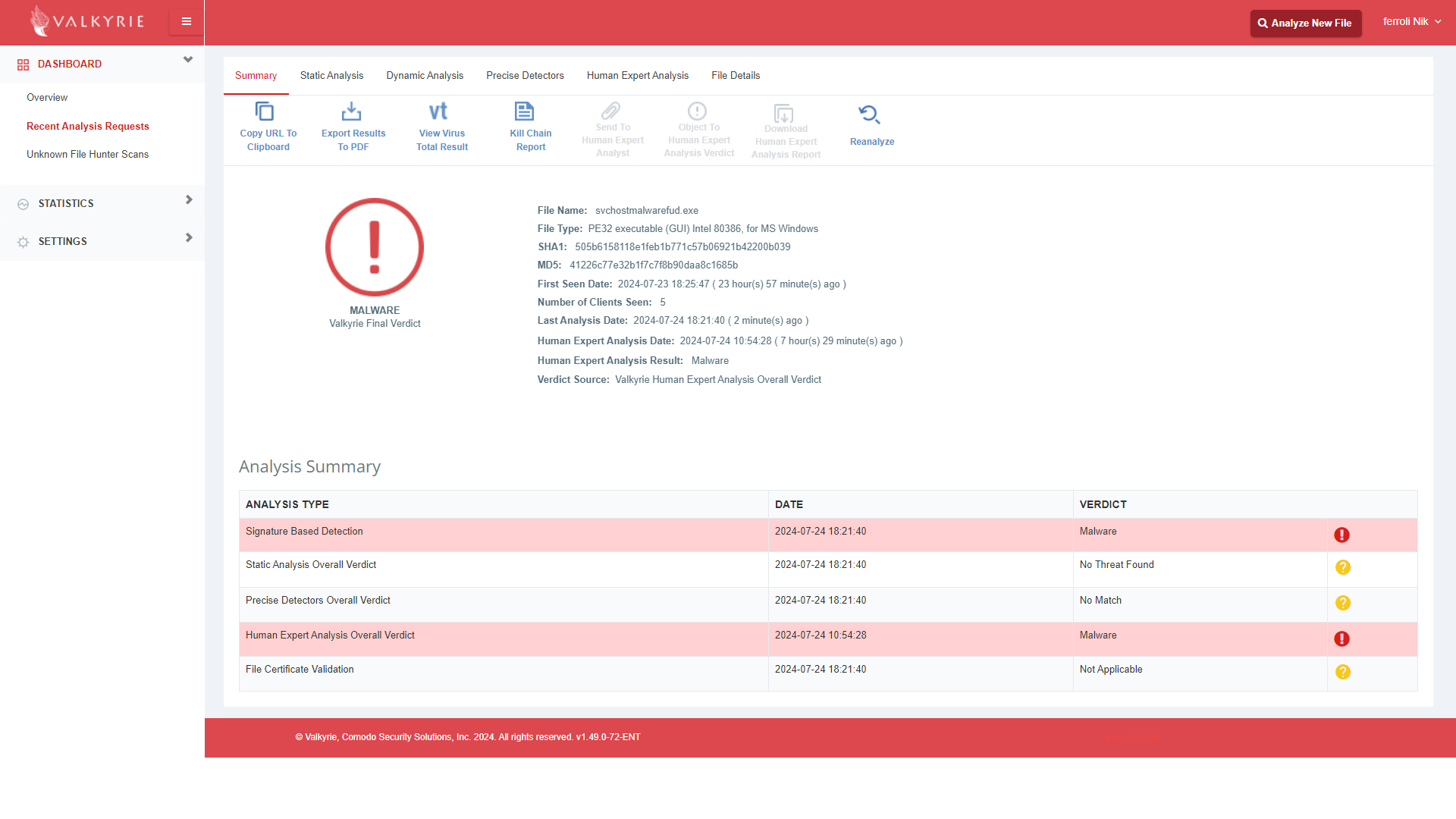Viewport: 1456px width, 819px height.
Task: Open the Unknown File Hunter Scans link
Action: point(87,155)
